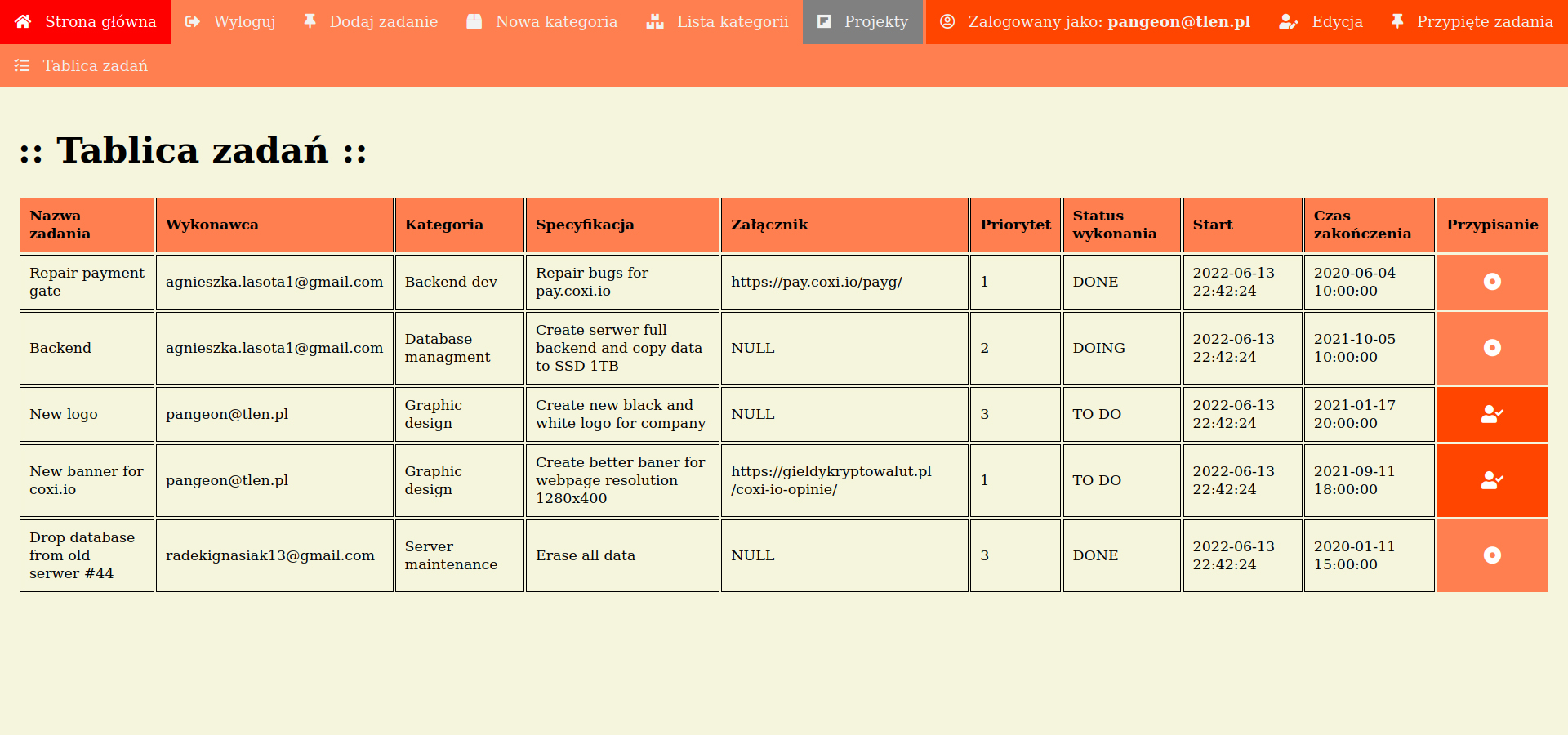
Task: Click the user-edit icon next to Edycja
Action: pos(1288,21)
